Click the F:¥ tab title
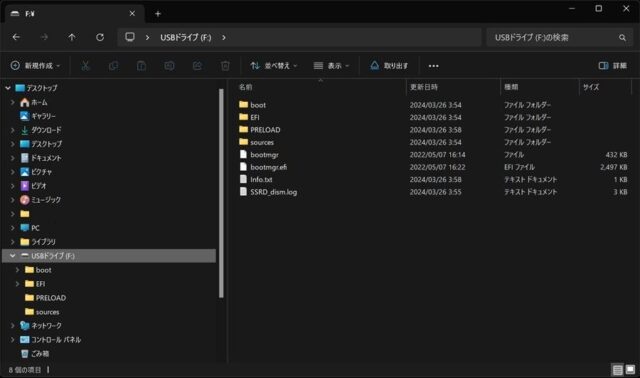 [x=30, y=14]
